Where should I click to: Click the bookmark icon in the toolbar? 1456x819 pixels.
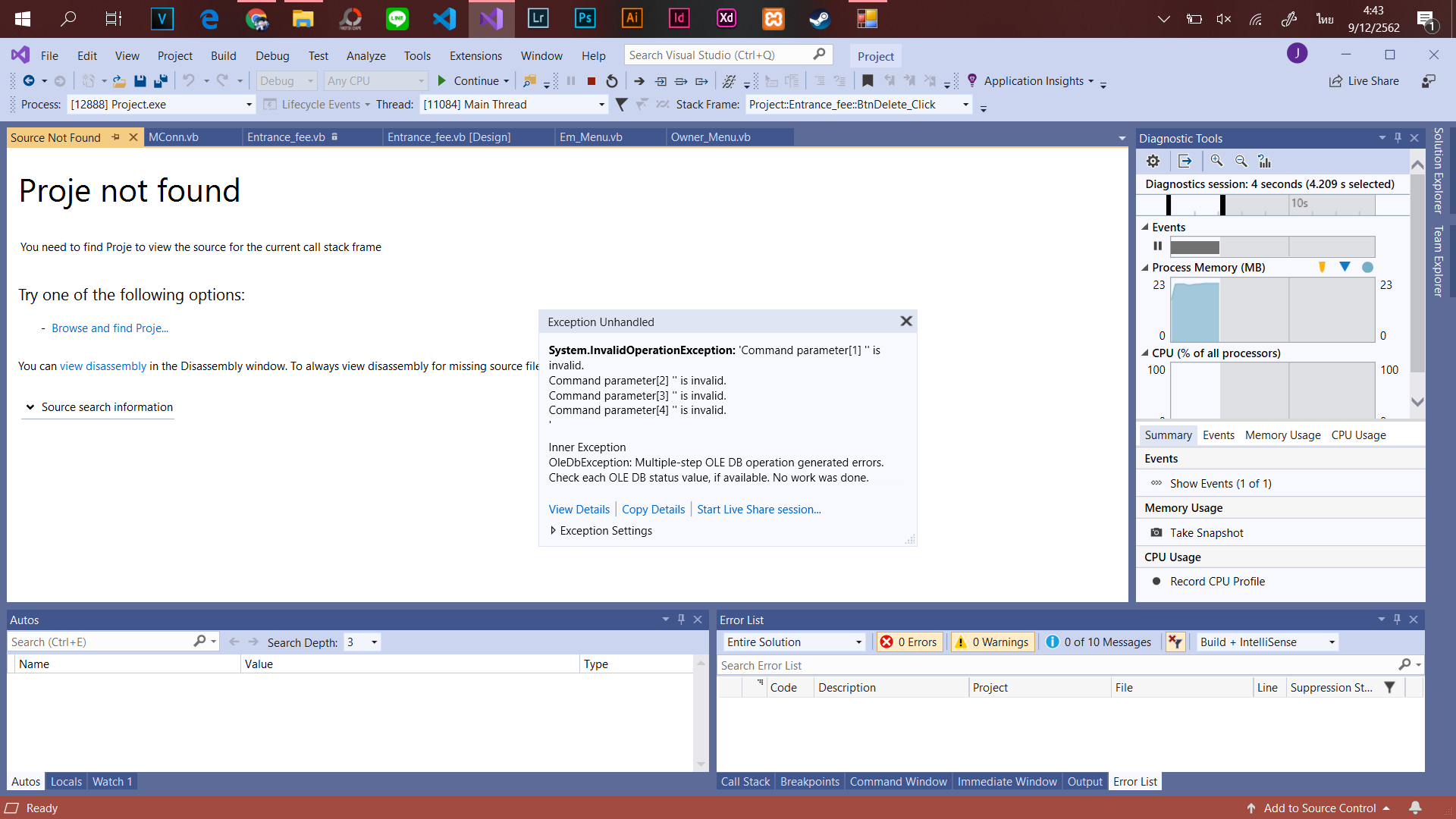pyautogui.click(x=868, y=81)
